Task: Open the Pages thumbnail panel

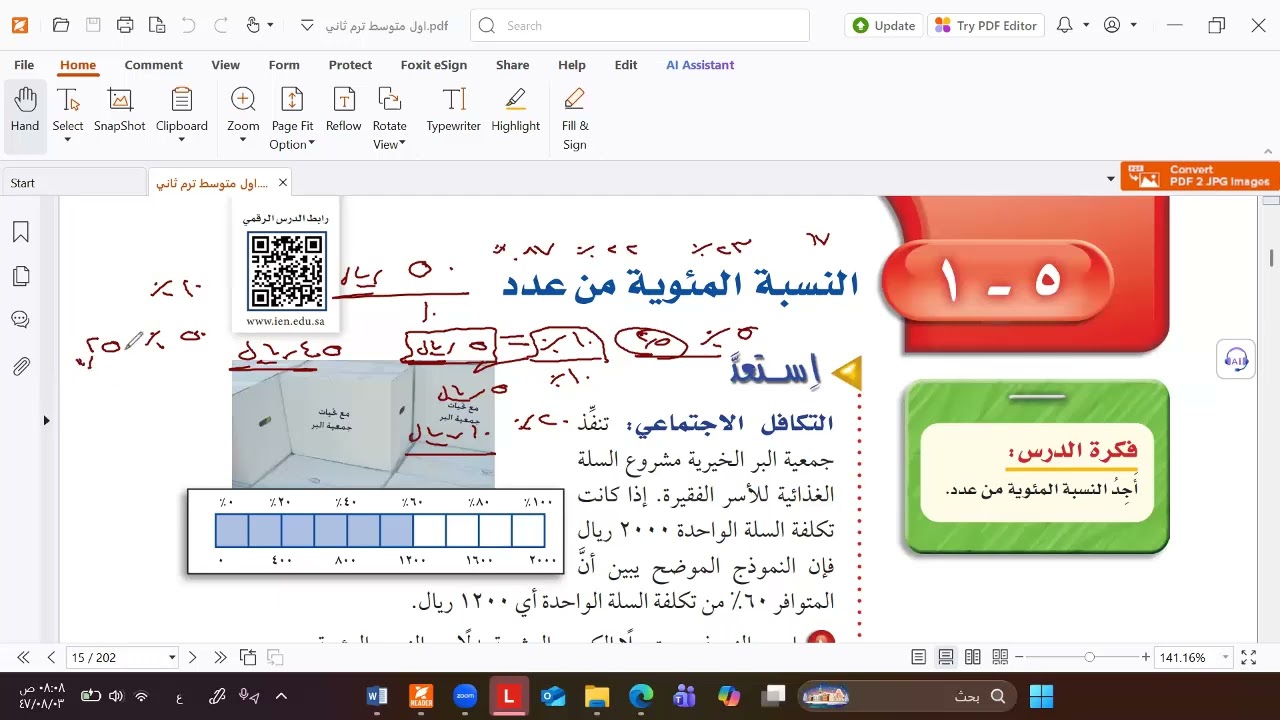Action: point(21,277)
